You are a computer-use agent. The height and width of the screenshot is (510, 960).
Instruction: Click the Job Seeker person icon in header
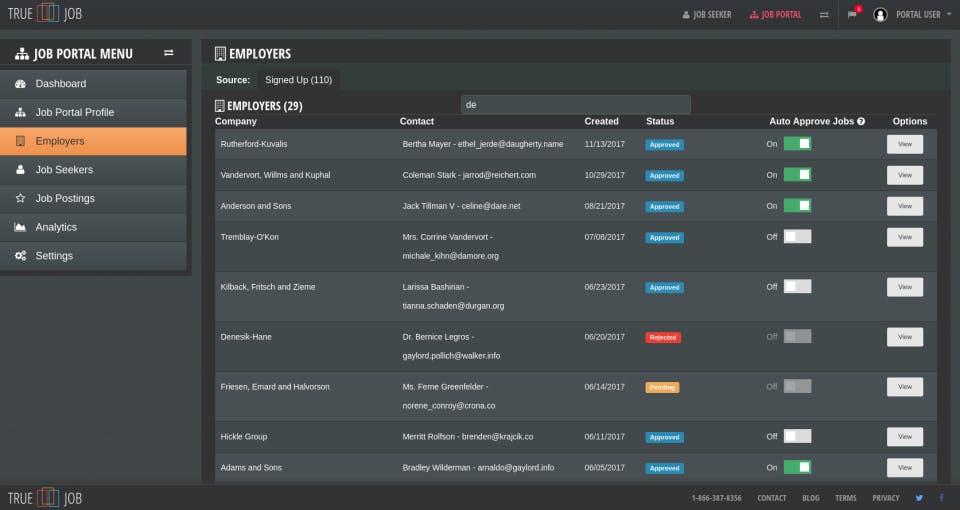point(686,15)
